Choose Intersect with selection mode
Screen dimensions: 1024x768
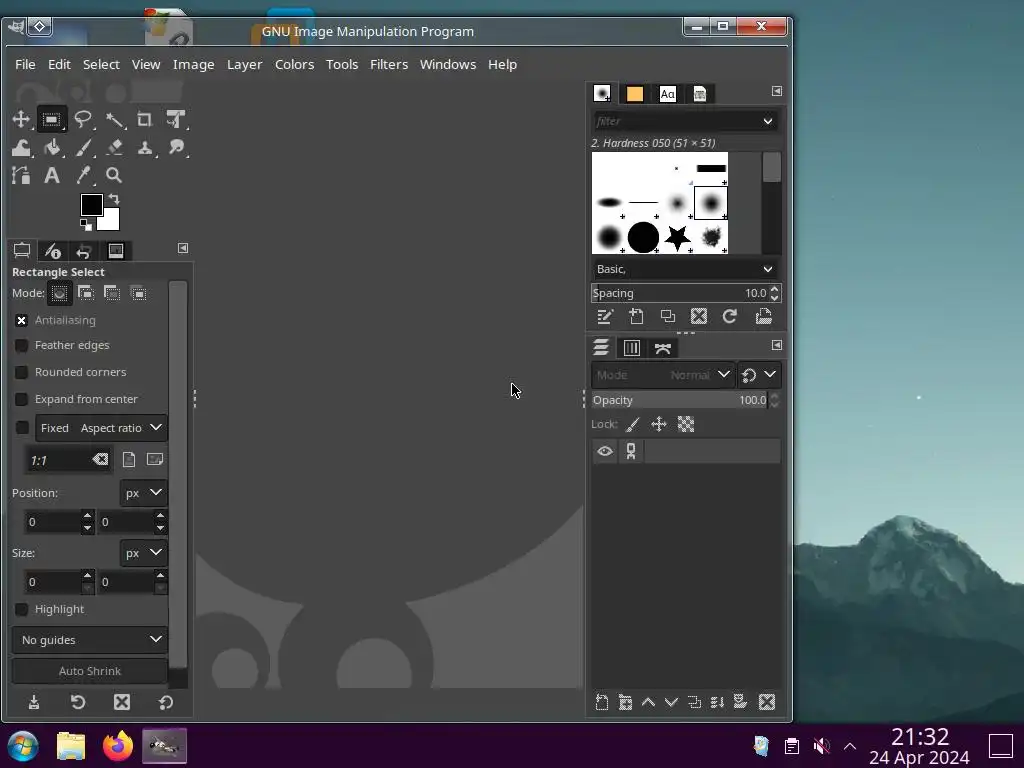point(138,294)
